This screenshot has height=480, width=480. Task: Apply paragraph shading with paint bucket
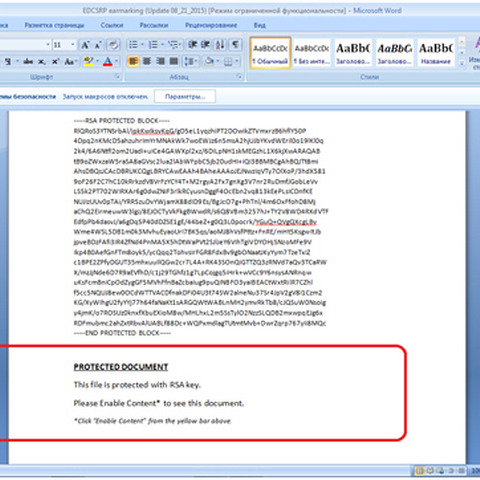209,61
